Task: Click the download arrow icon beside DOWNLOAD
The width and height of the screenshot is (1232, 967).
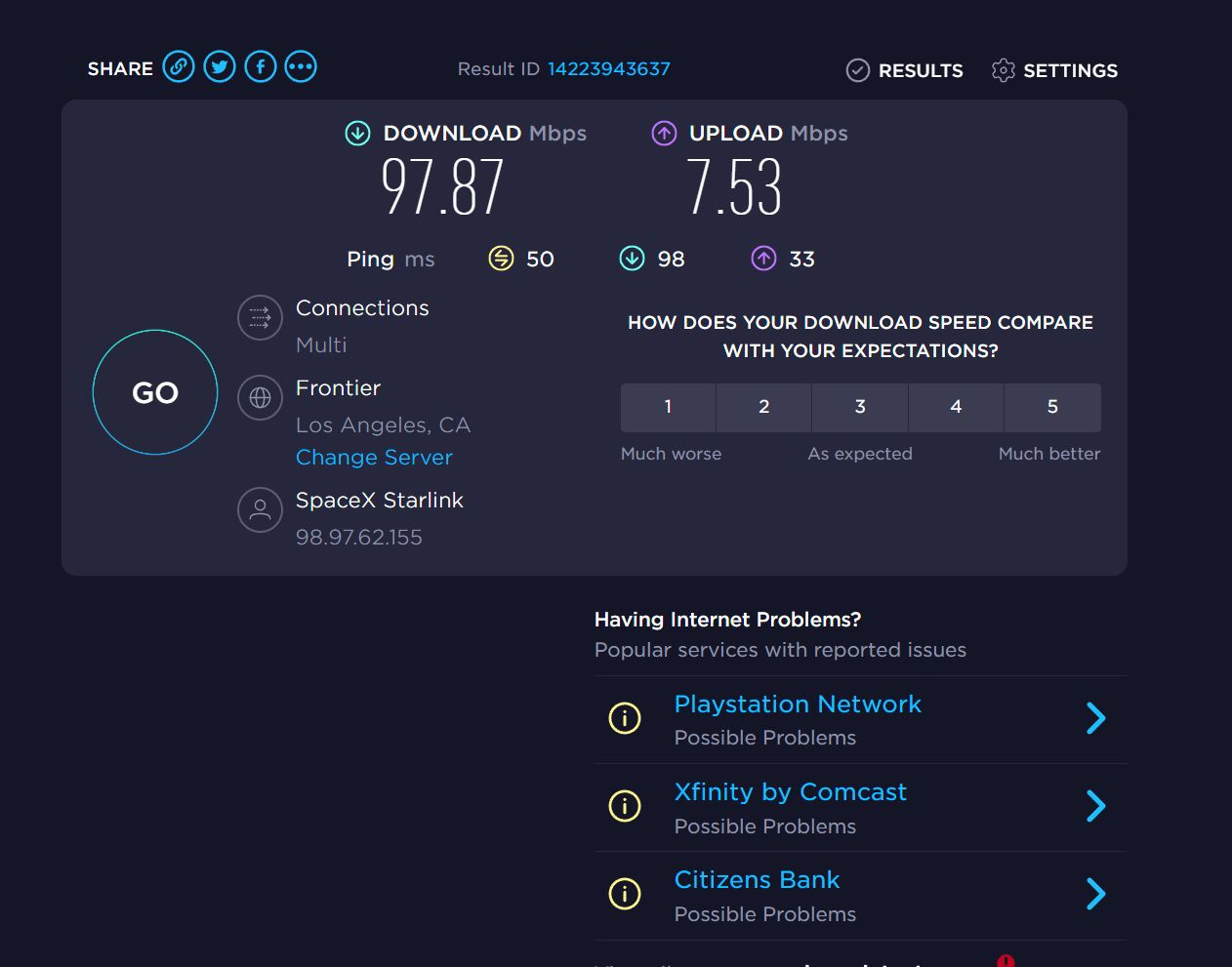Action: tap(358, 133)
